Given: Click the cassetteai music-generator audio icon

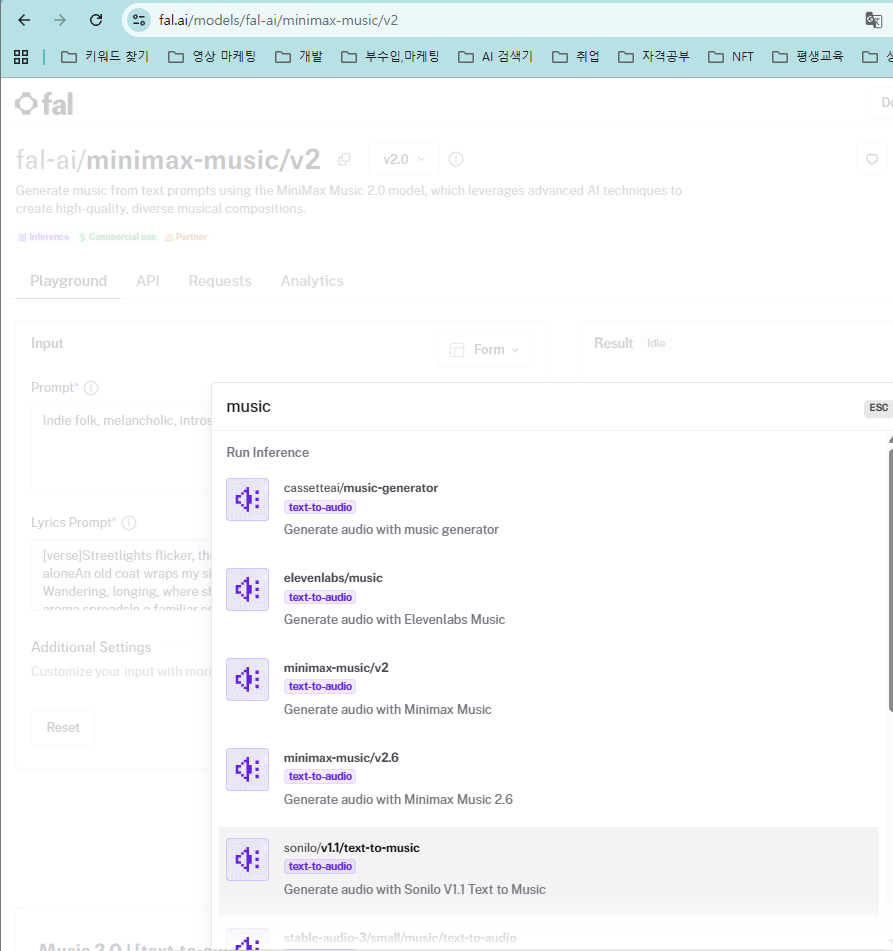Looking at the screenshot, I should click(x=248, y=499).
